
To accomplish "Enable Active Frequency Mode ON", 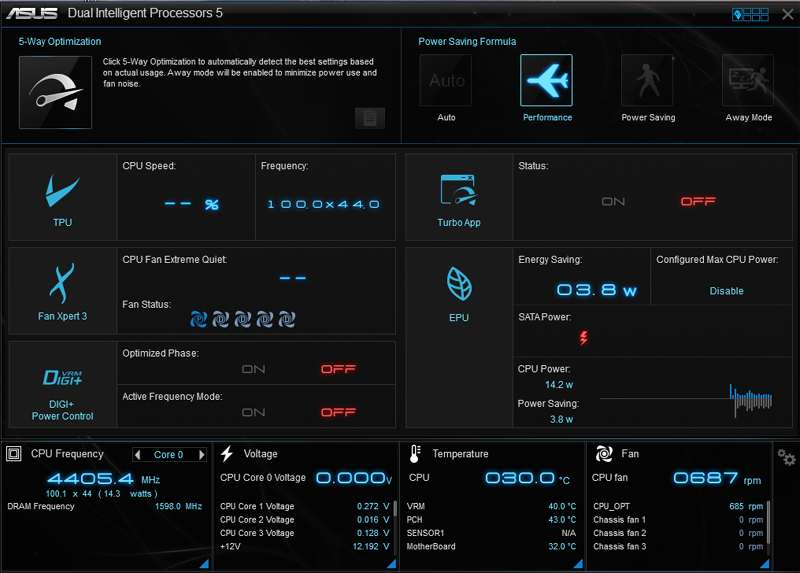I will [x=253, y=412].
